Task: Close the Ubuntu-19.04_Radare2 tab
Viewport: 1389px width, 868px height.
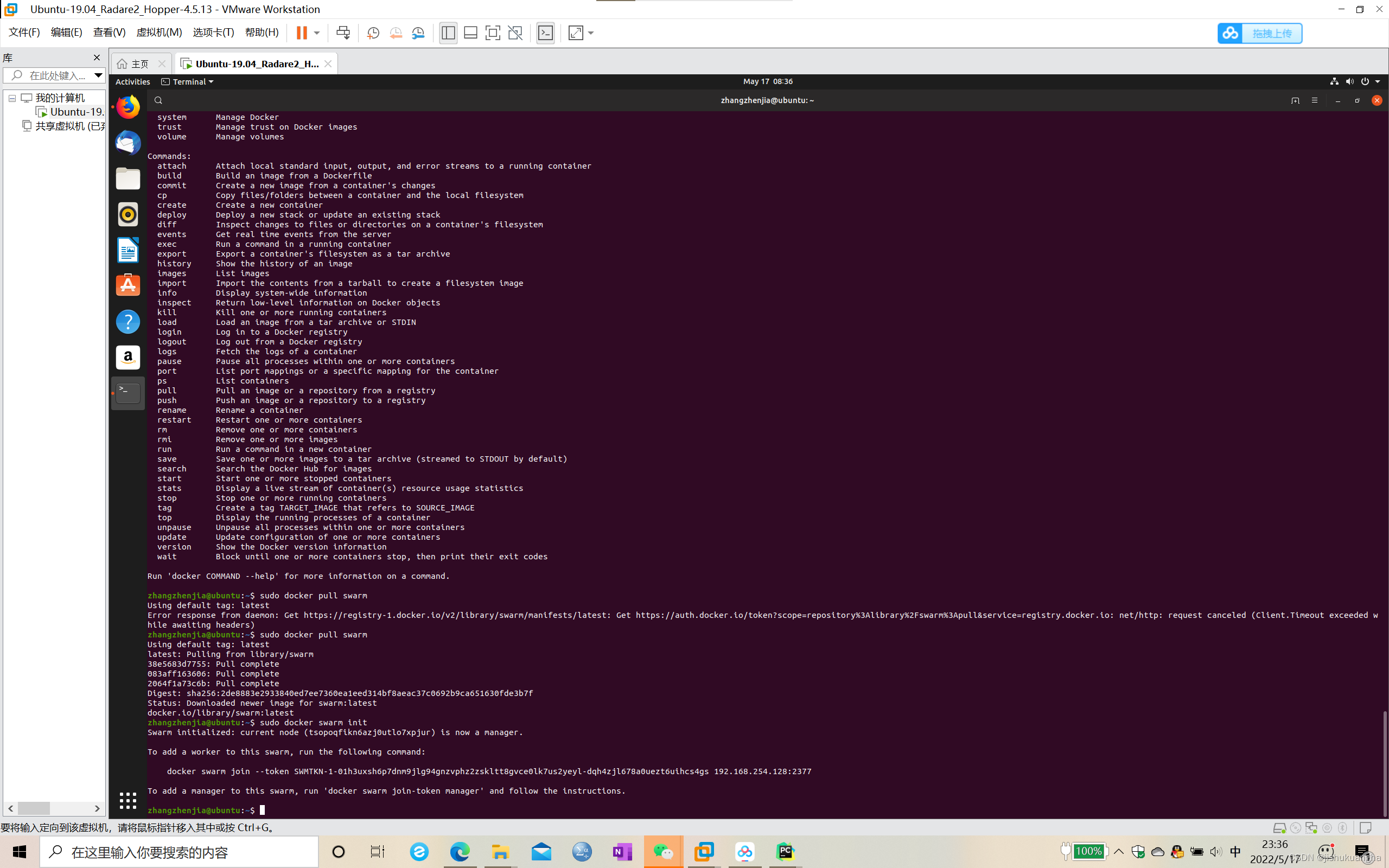Action: [328, 63]
